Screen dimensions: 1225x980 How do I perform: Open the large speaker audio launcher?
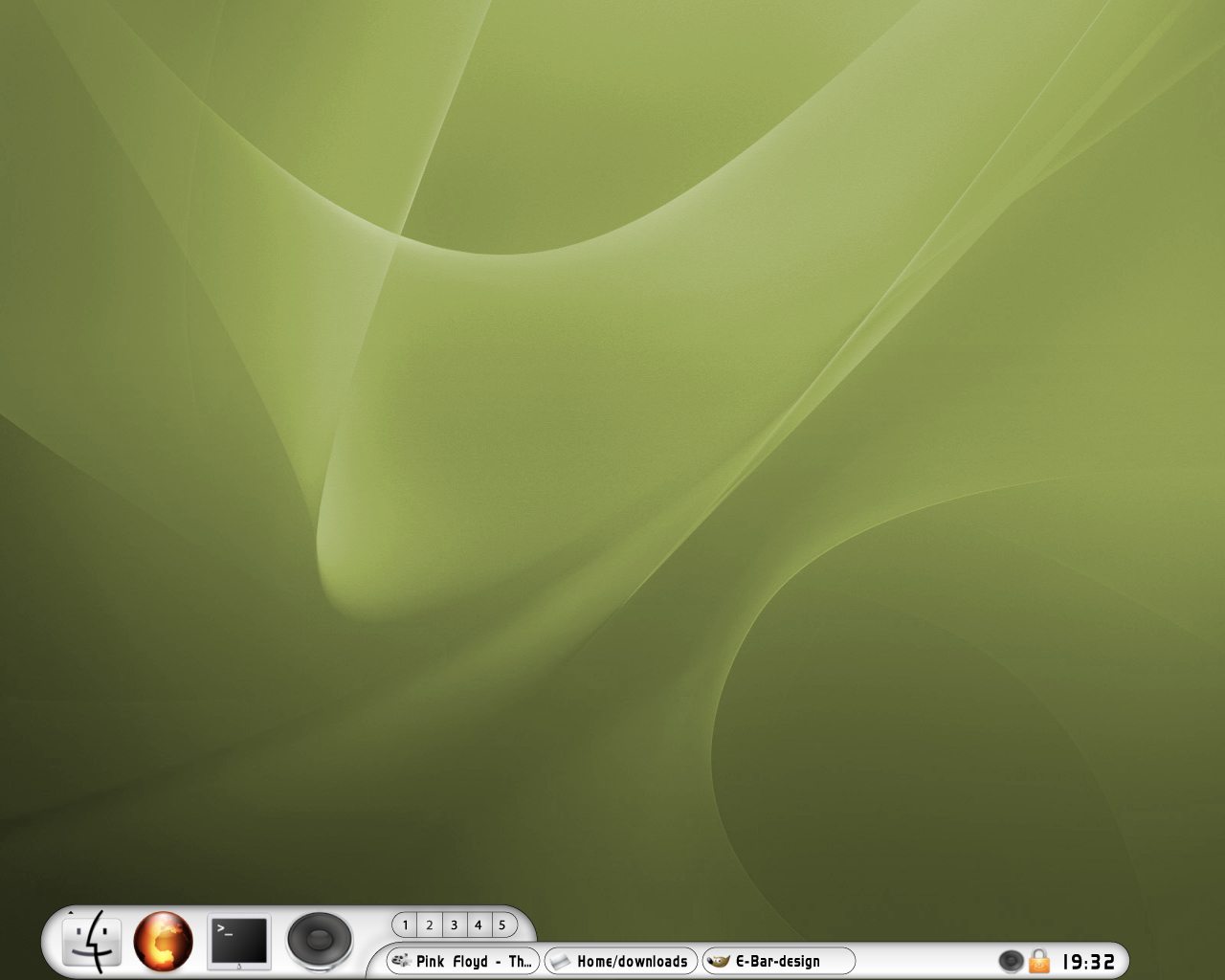tap(320, 940)
